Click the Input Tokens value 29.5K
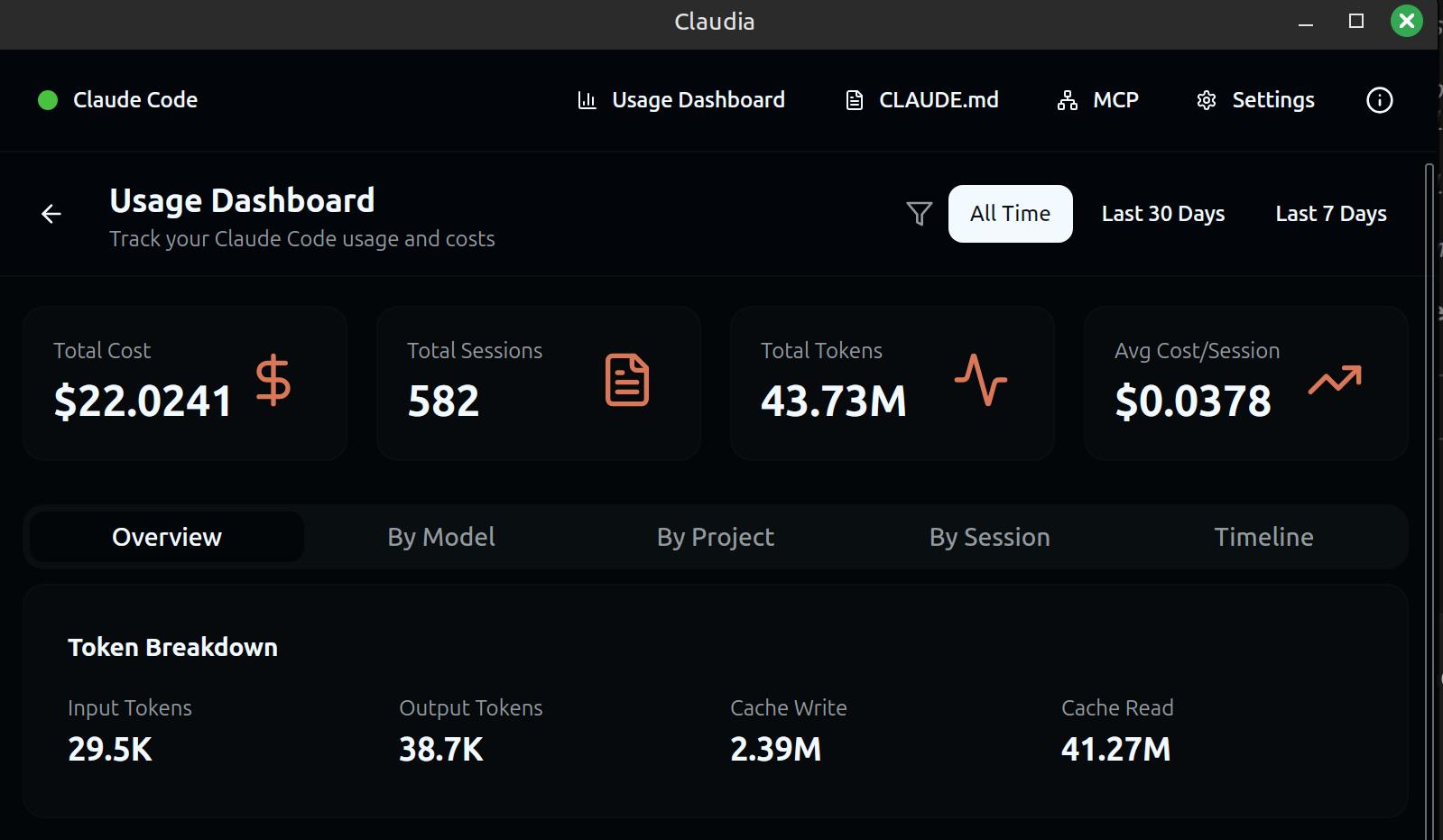Viewport: 1443px width, 840px height. [110, 750]
